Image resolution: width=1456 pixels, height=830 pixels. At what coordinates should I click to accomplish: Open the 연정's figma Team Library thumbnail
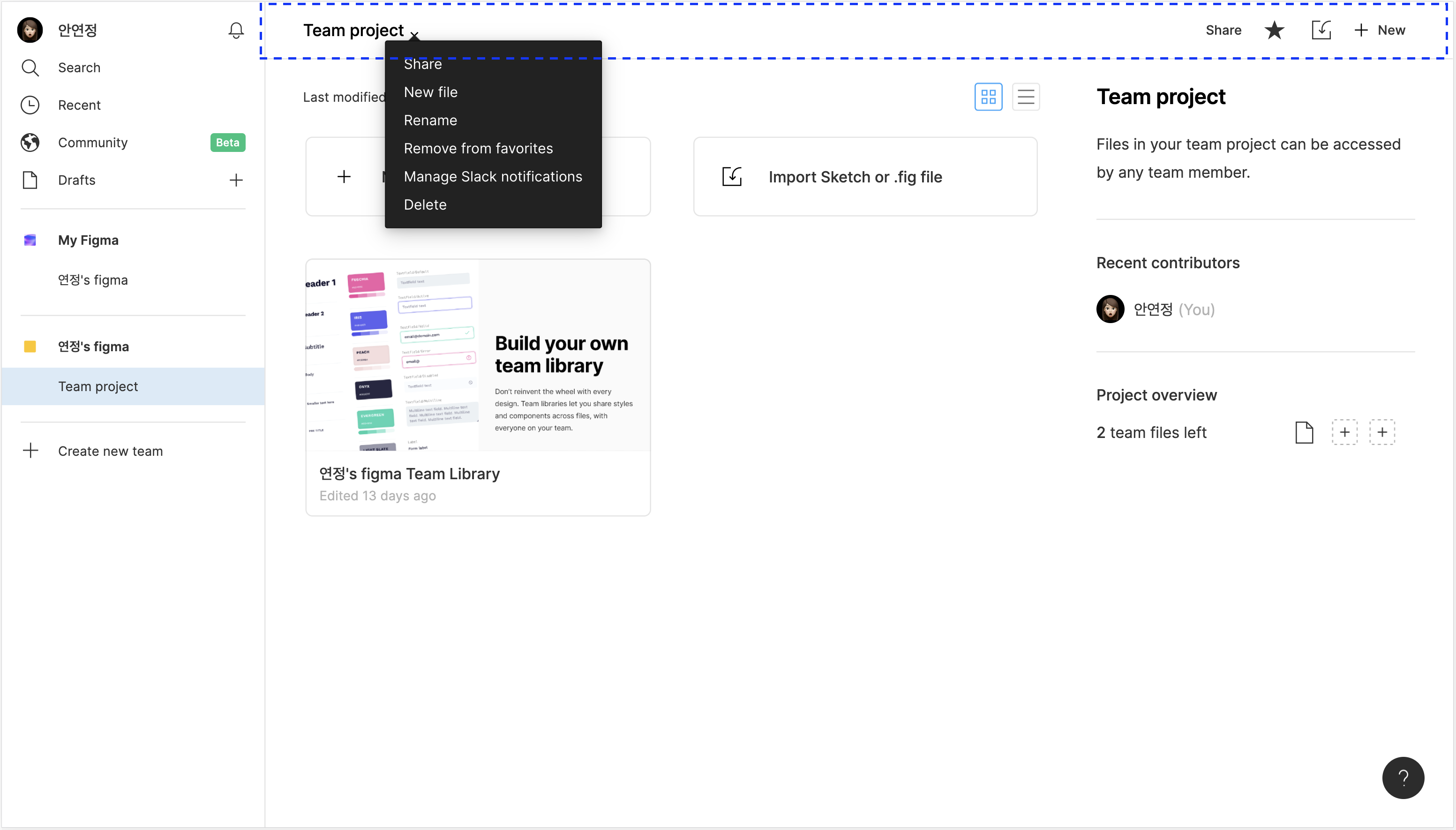click(x=478, y=355)
